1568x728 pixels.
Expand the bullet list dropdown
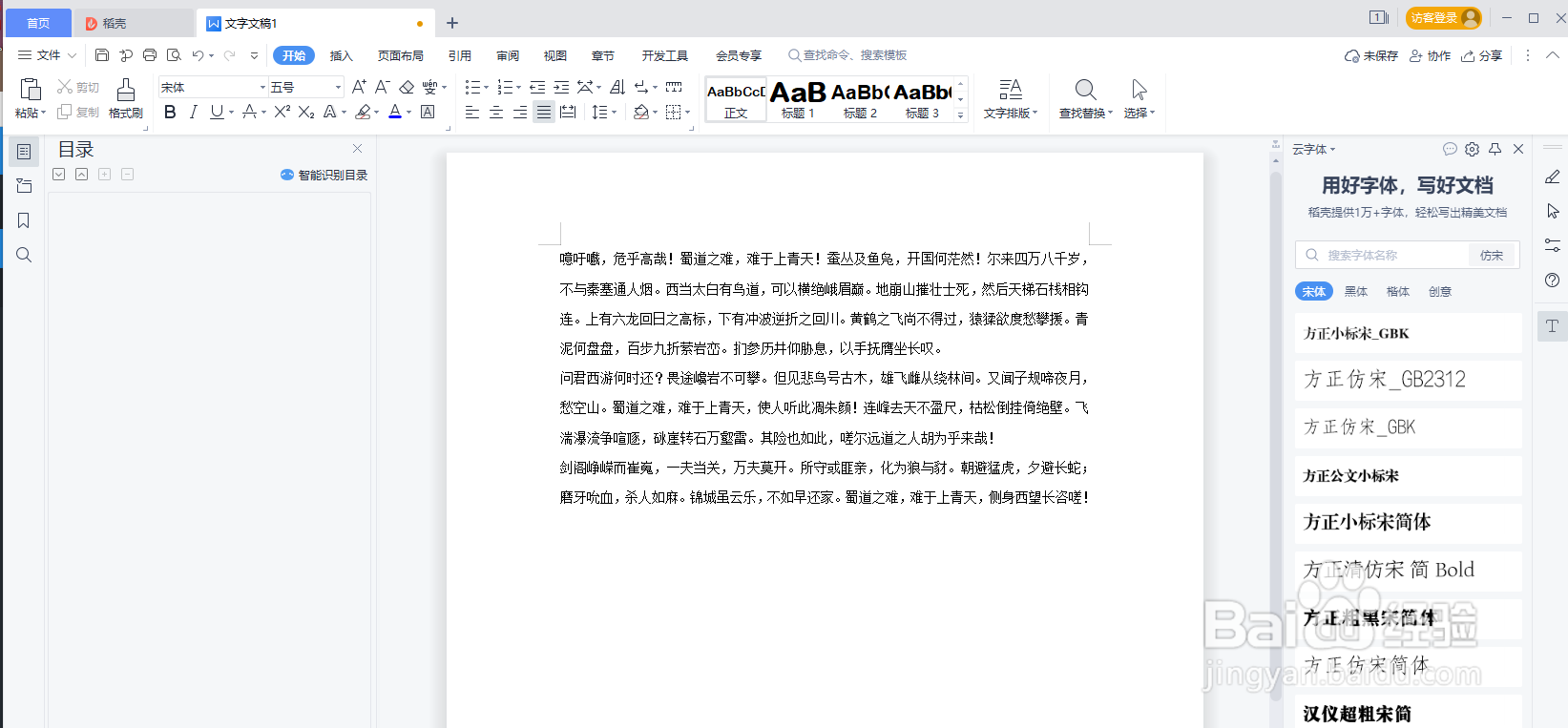[x=486, y=87]
